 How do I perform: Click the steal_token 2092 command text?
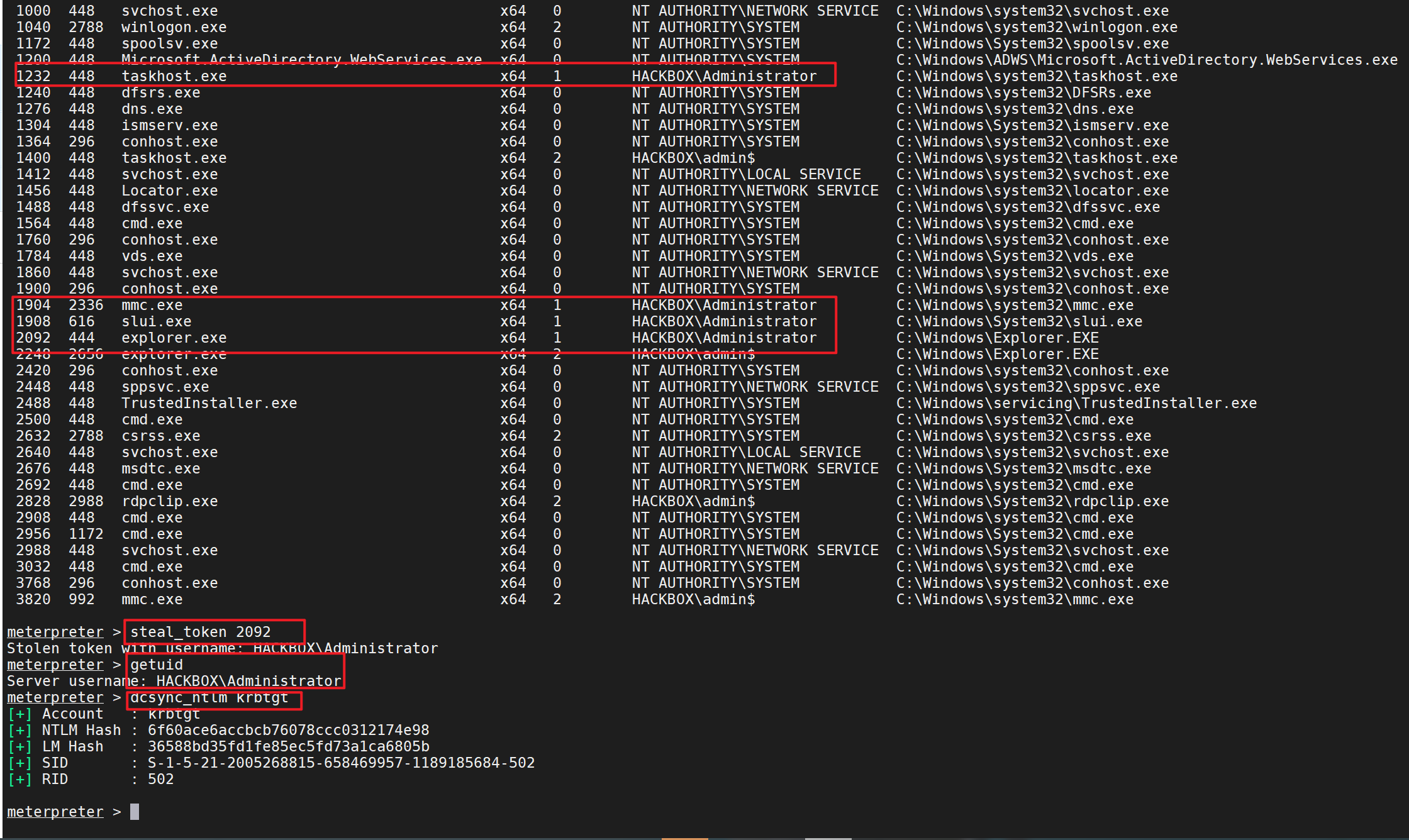(200, 632)
